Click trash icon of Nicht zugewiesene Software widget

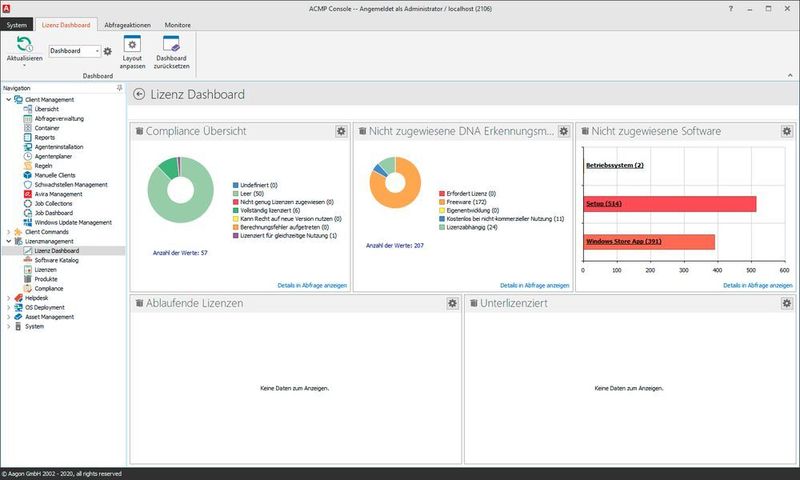pos(585,131)
